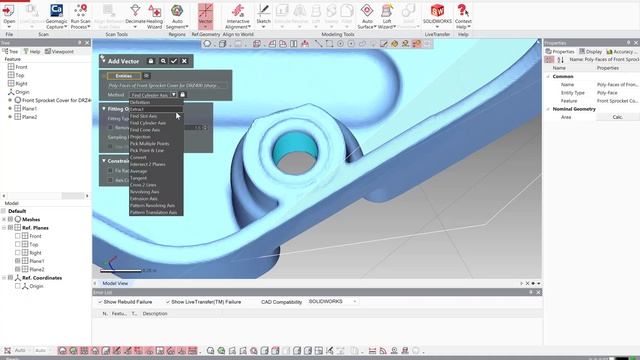This screenshot has height=360, width=640.
Task: Click the Entities selection button
Action: click(x=124, y=76)
